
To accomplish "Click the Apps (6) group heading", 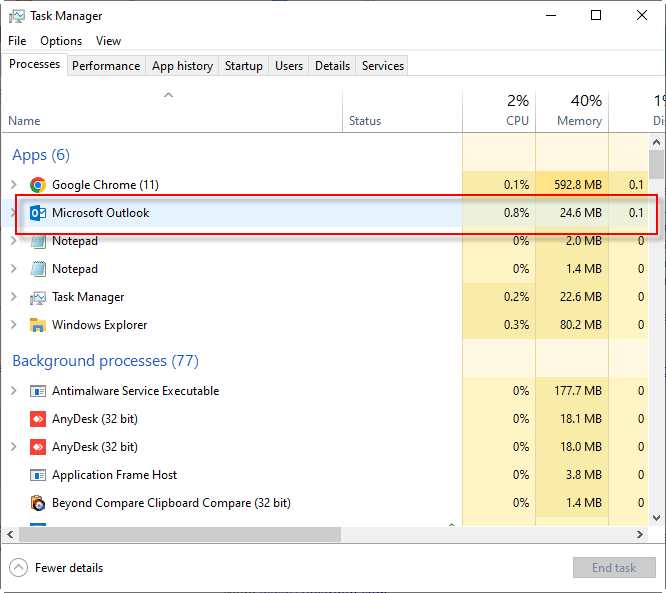I will [41, 155].
